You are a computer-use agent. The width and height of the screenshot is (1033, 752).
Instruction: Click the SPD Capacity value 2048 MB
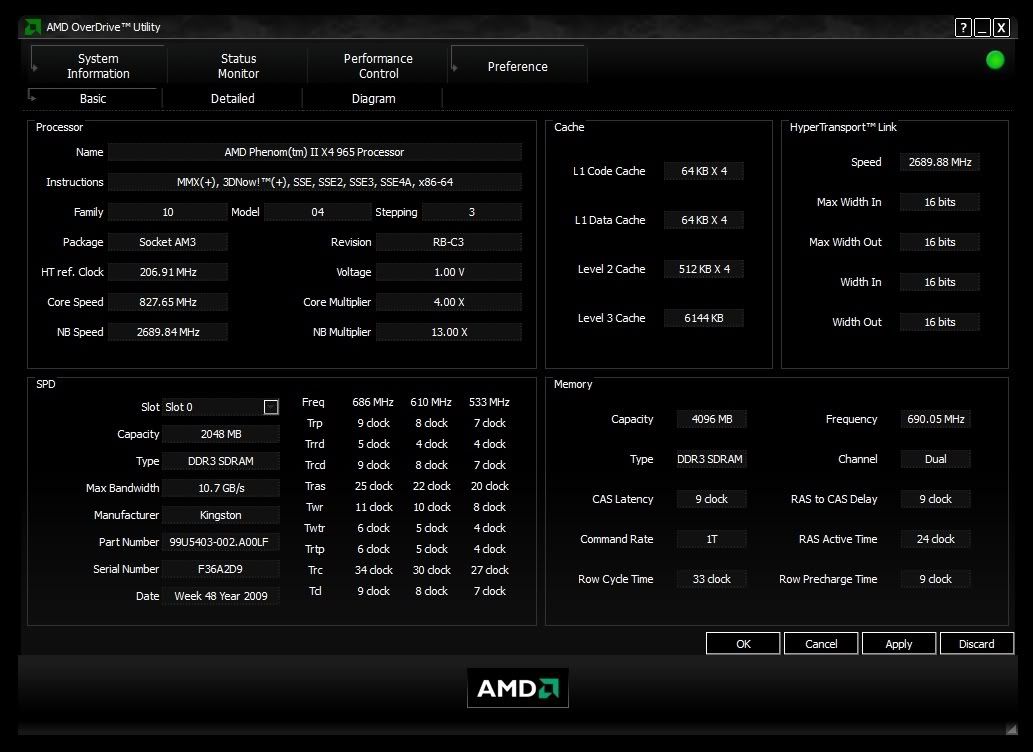[220, 434]
